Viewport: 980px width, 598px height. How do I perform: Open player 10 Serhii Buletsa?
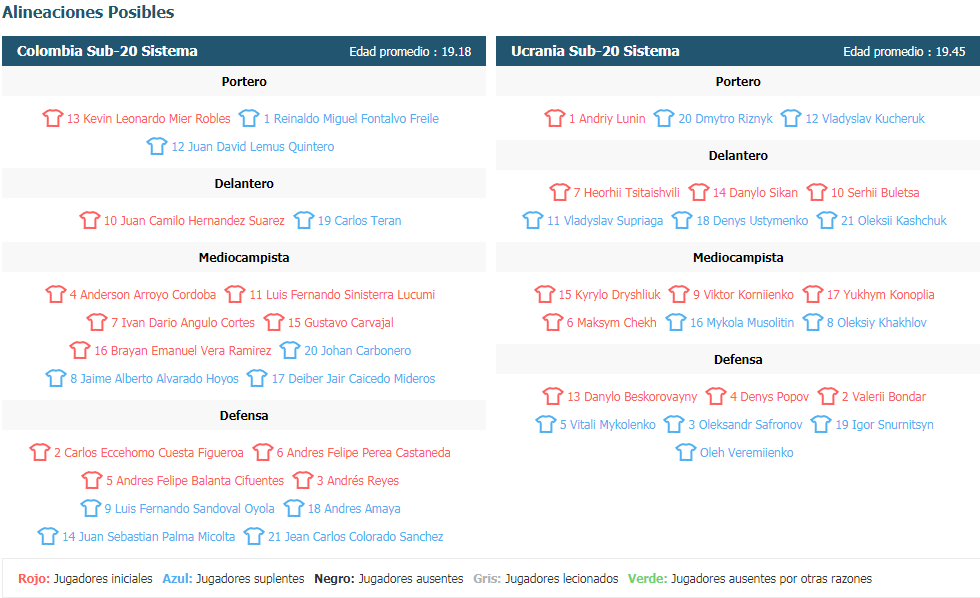coord(875,192)
